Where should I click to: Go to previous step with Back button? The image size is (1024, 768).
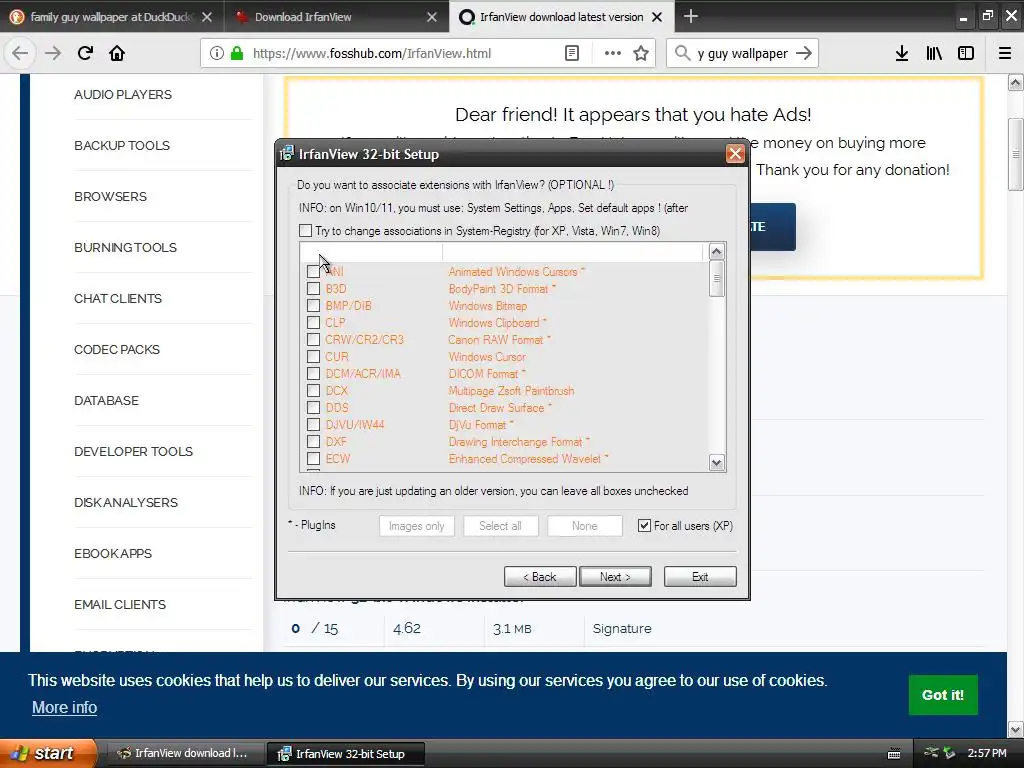(540, 577)
